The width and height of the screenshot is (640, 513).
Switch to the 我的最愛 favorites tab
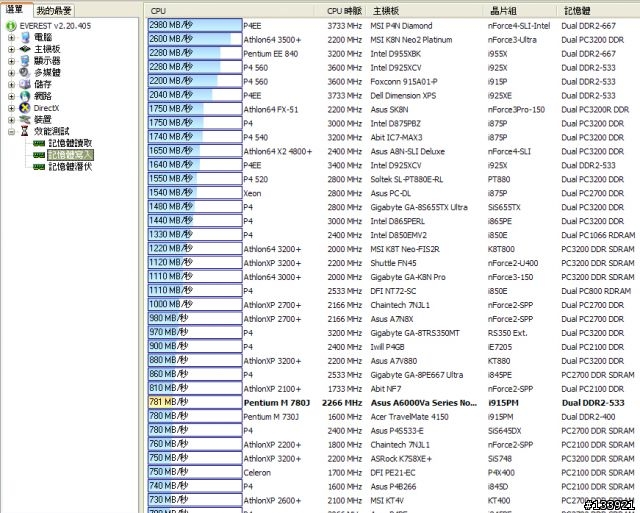click(54, 10)
